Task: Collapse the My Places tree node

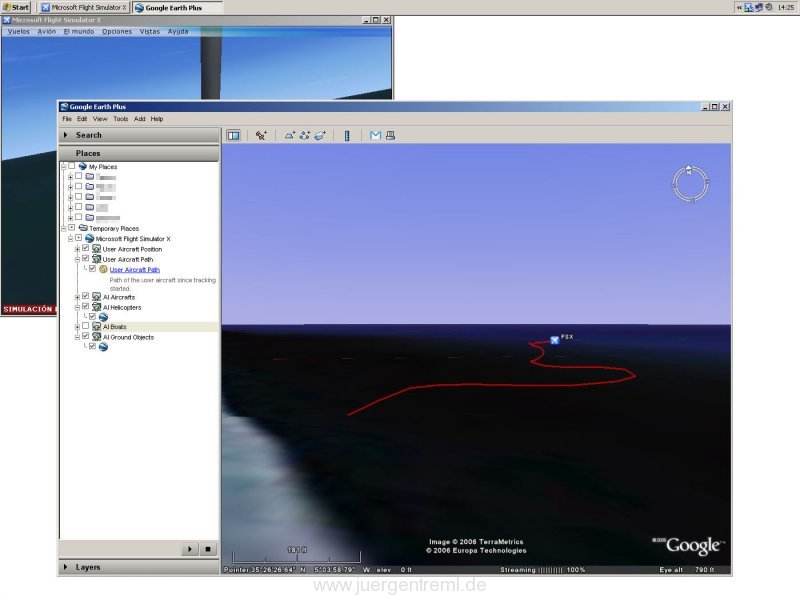Action: click(x=64, y=167)
